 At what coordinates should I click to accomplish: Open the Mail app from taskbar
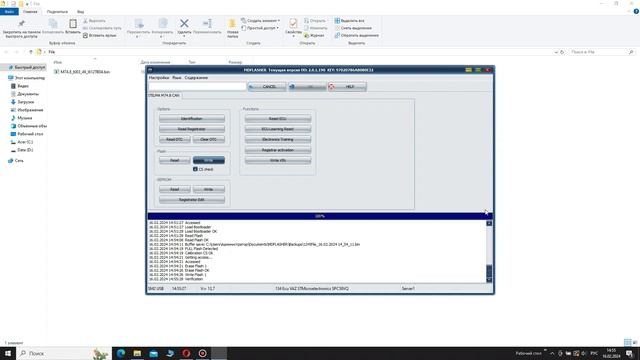coord(153,353)
